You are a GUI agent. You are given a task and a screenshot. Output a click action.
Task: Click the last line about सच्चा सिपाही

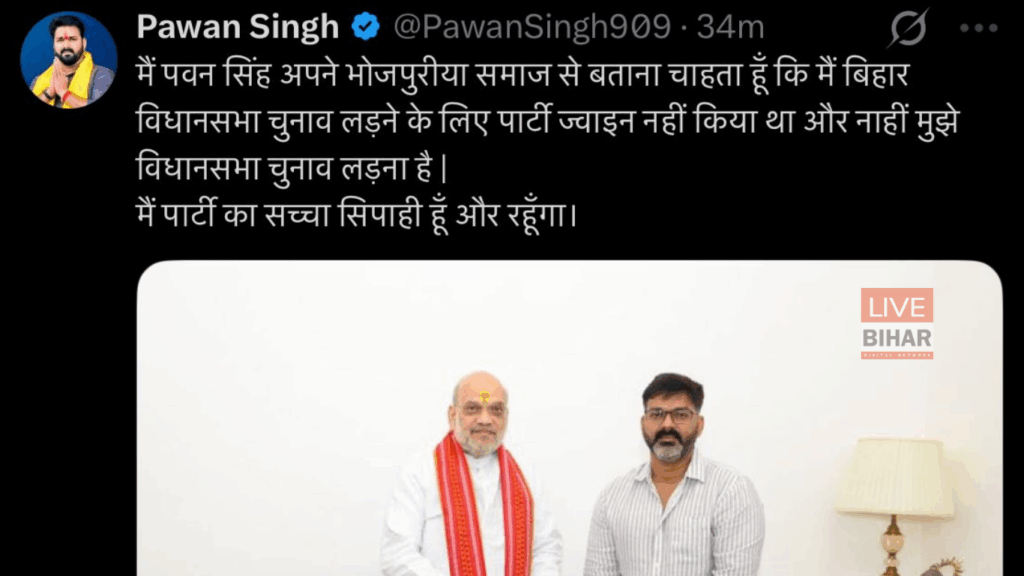pos(357,215)
